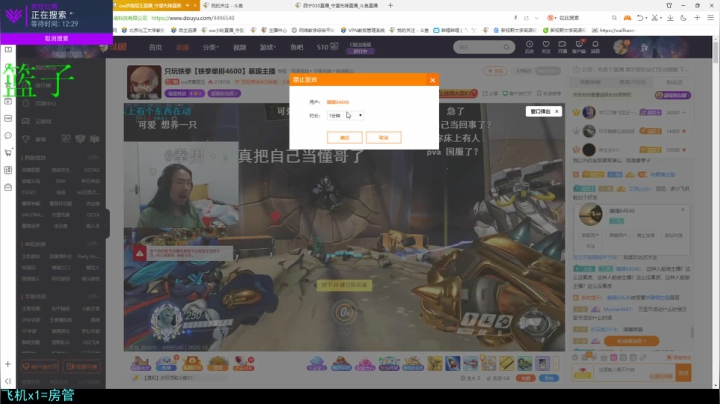Expand the gift bar more arrow
This screenshot has width=720, height=404.
point(556,363)
